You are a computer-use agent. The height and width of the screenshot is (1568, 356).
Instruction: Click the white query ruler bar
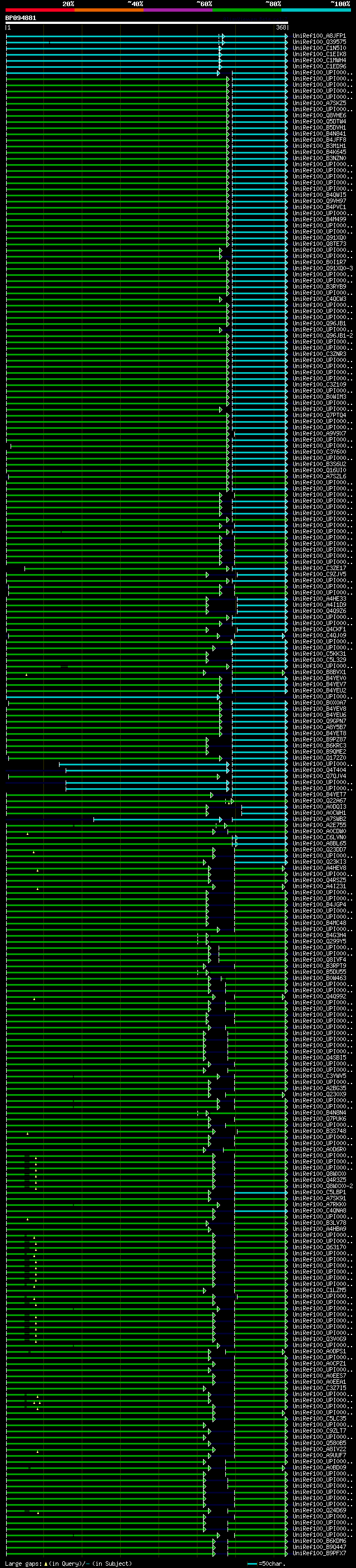click(147, 22)
